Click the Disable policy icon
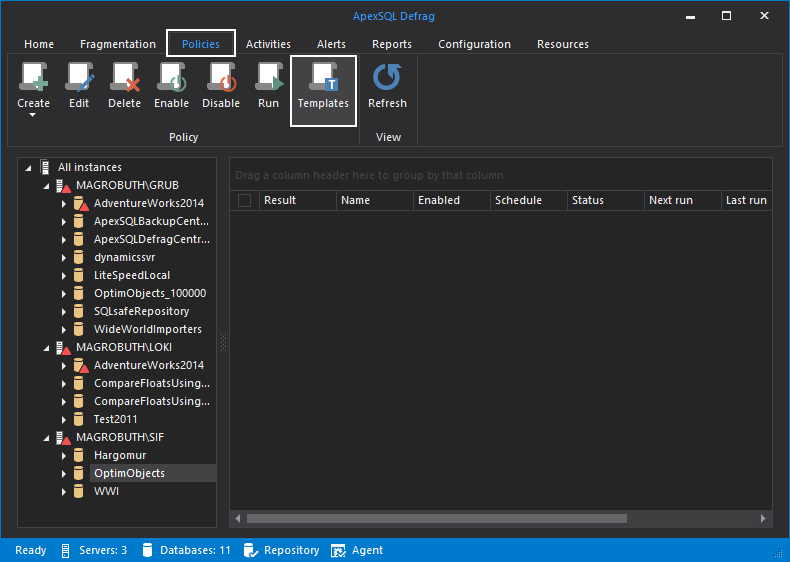 pos(221,77)
